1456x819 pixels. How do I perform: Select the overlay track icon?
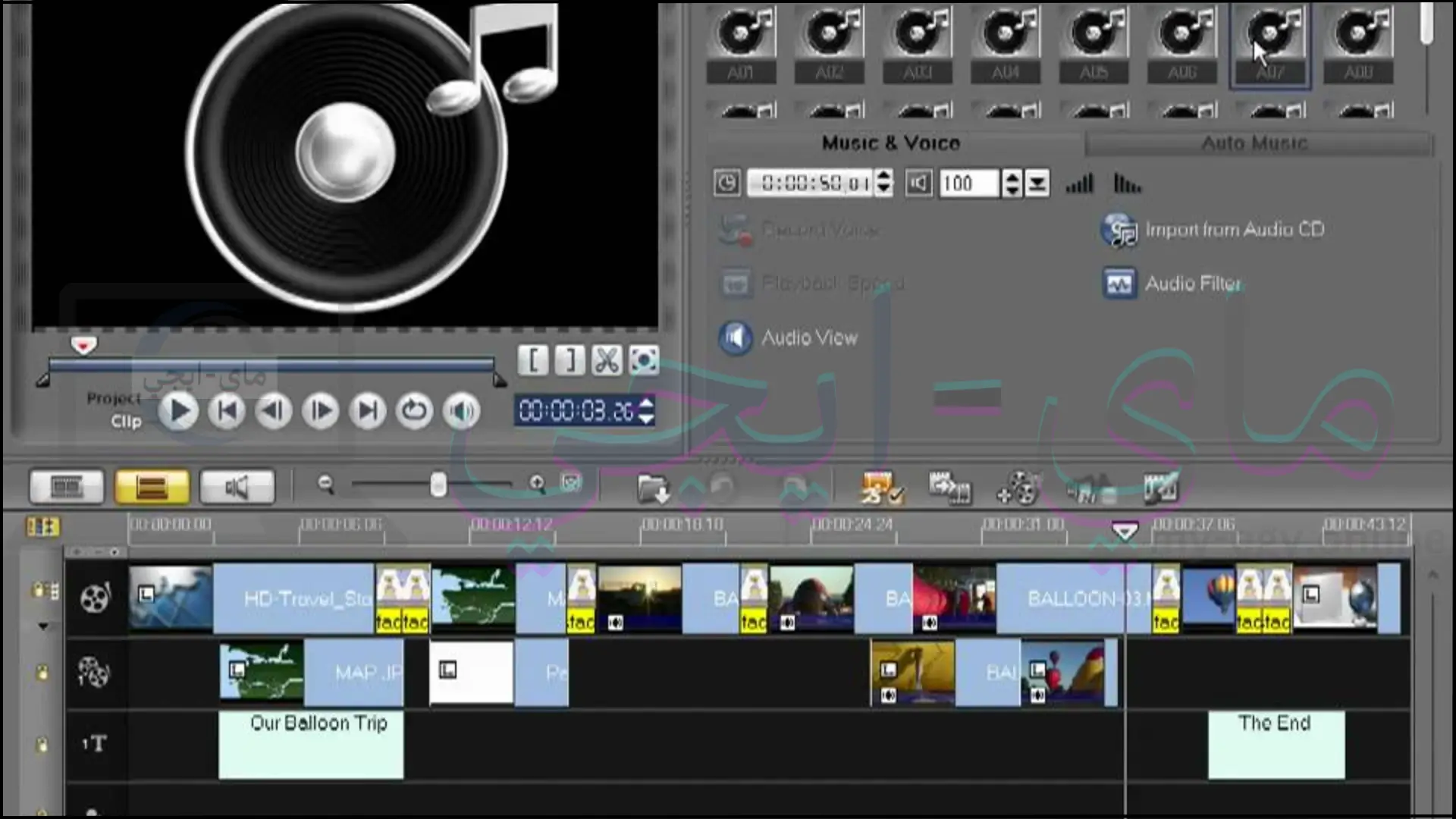pos(94,672)
